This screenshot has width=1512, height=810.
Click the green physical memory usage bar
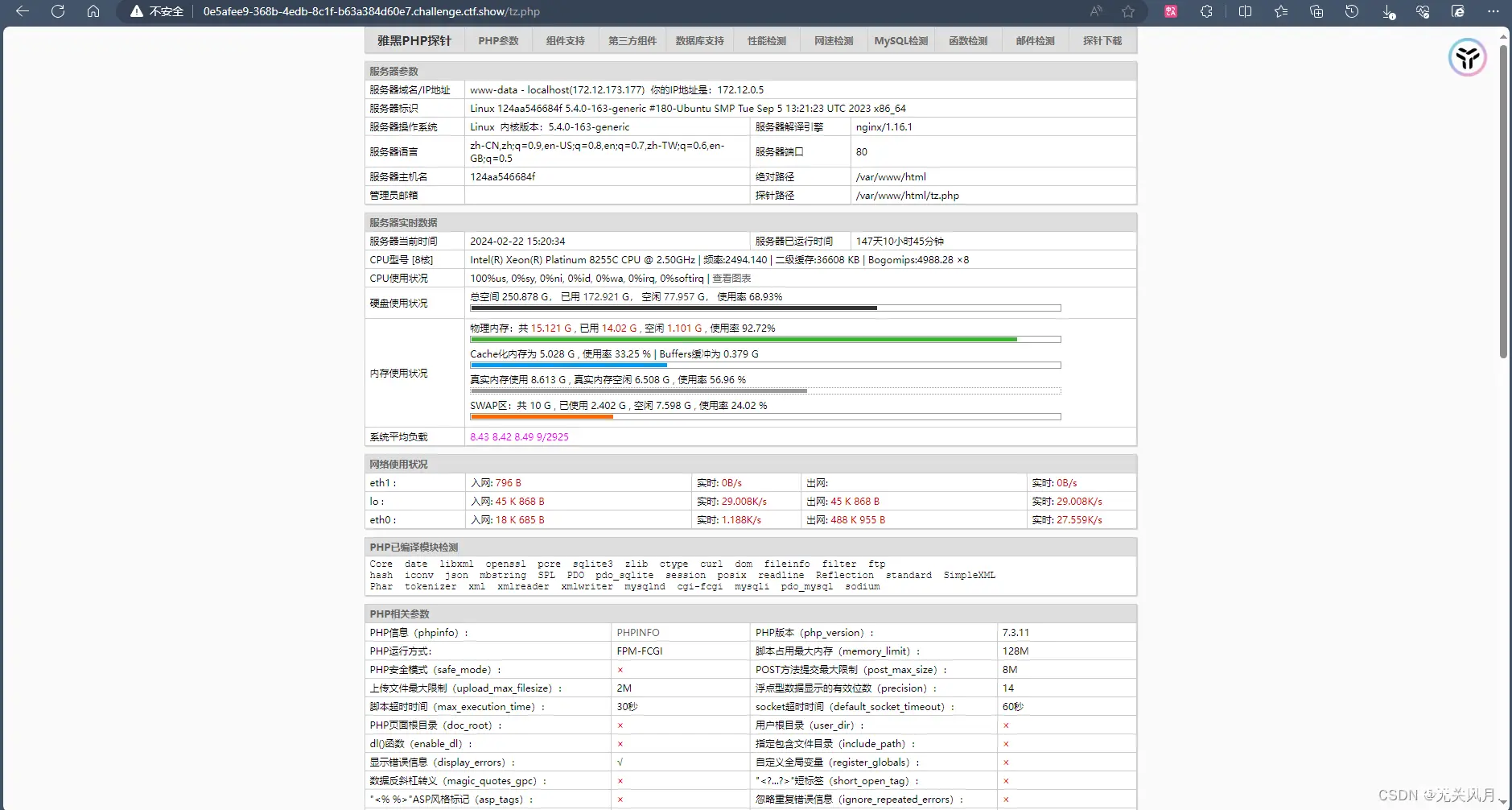point(765,339)
